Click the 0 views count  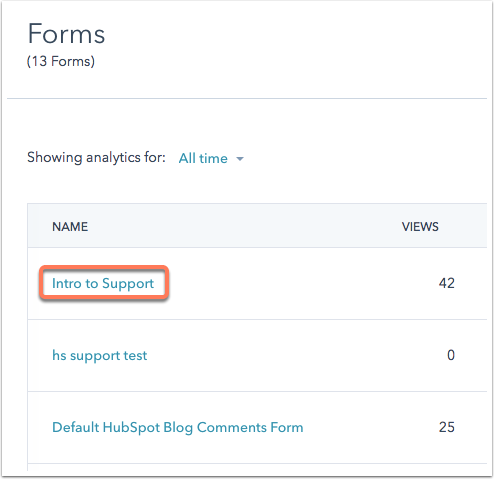(451, 355)
